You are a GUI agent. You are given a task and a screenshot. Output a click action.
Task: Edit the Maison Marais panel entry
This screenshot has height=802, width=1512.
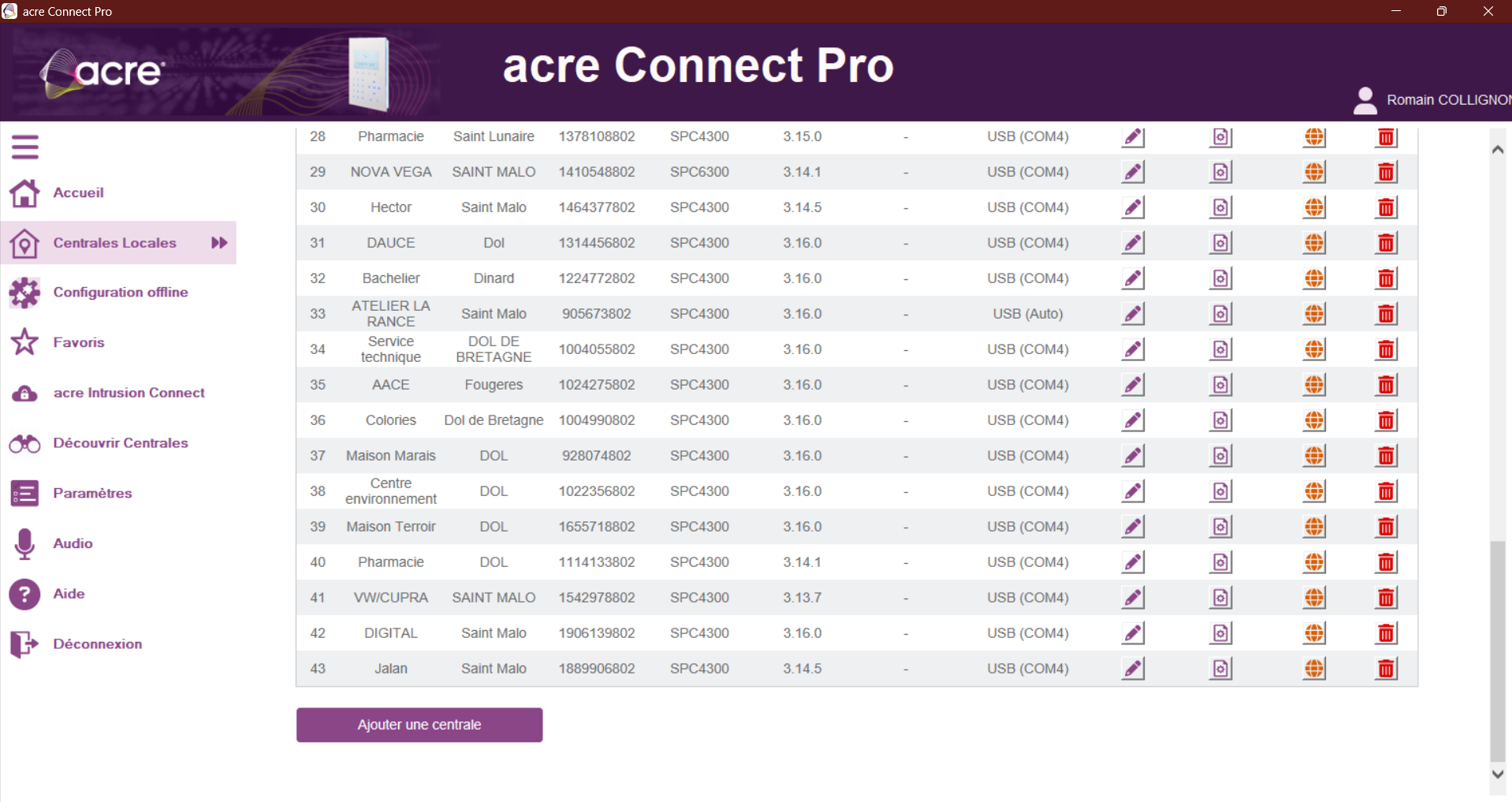(1133, 456)
